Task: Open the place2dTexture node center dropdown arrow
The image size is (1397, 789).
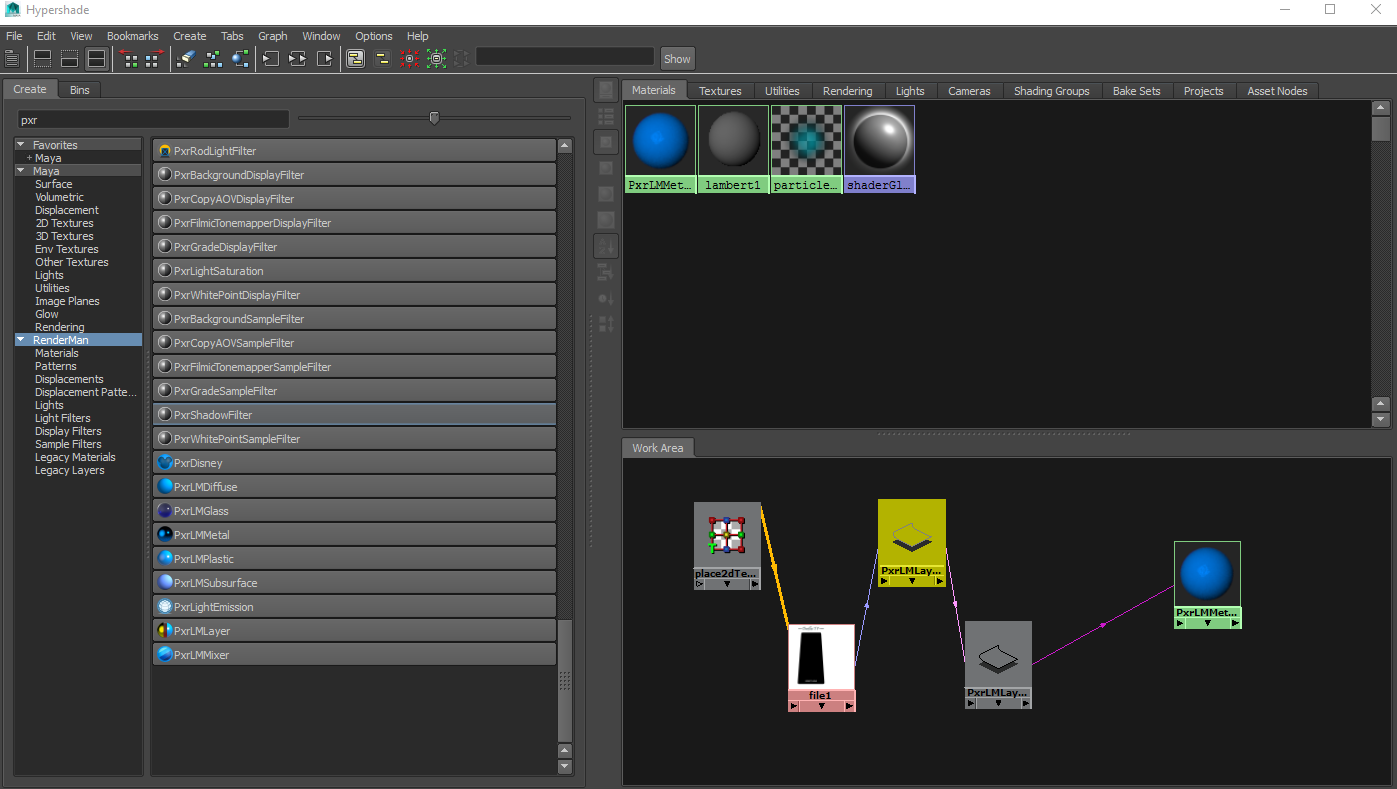Action: [727, 584]
